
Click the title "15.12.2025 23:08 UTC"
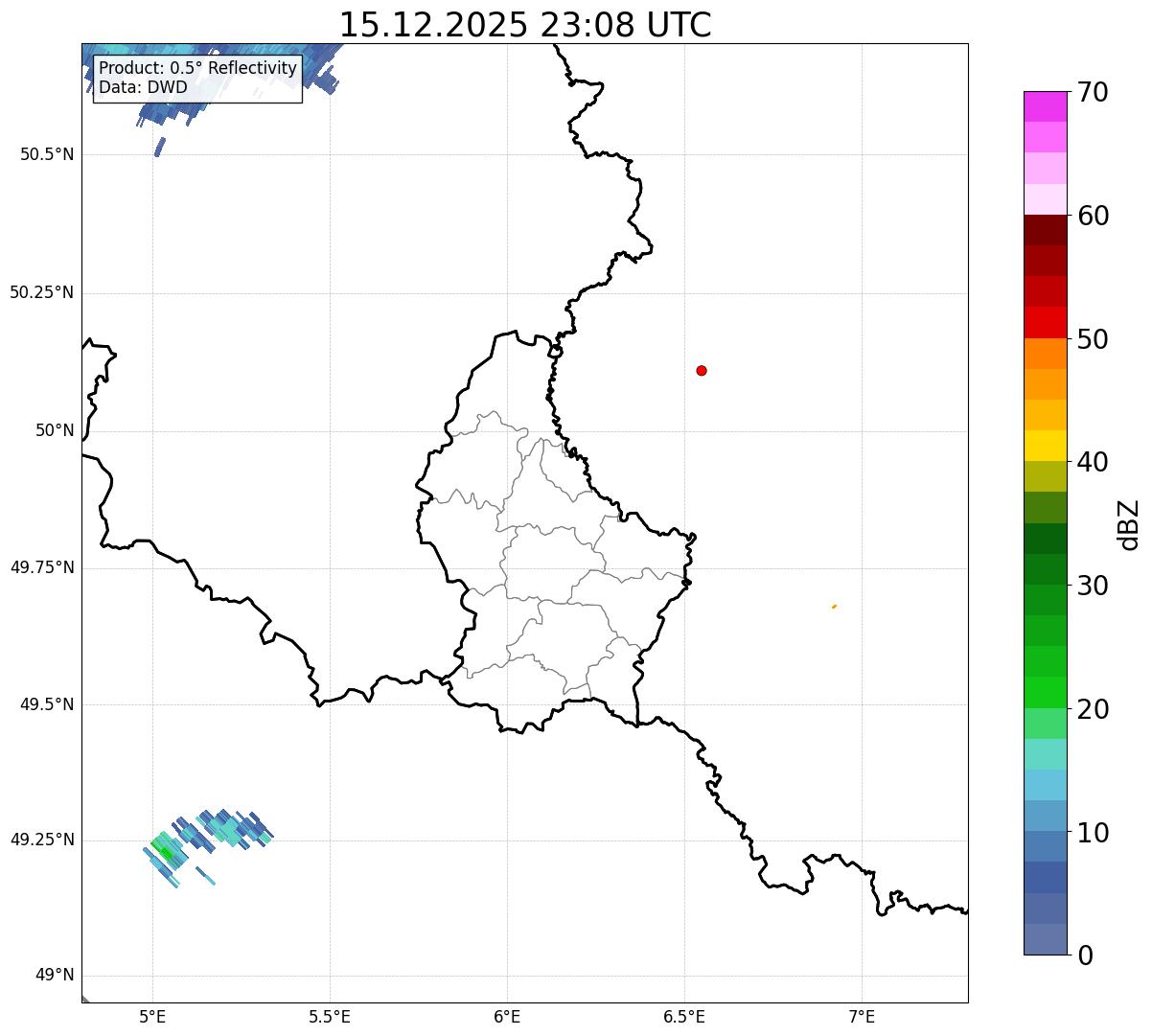click(x=525, y=24)
